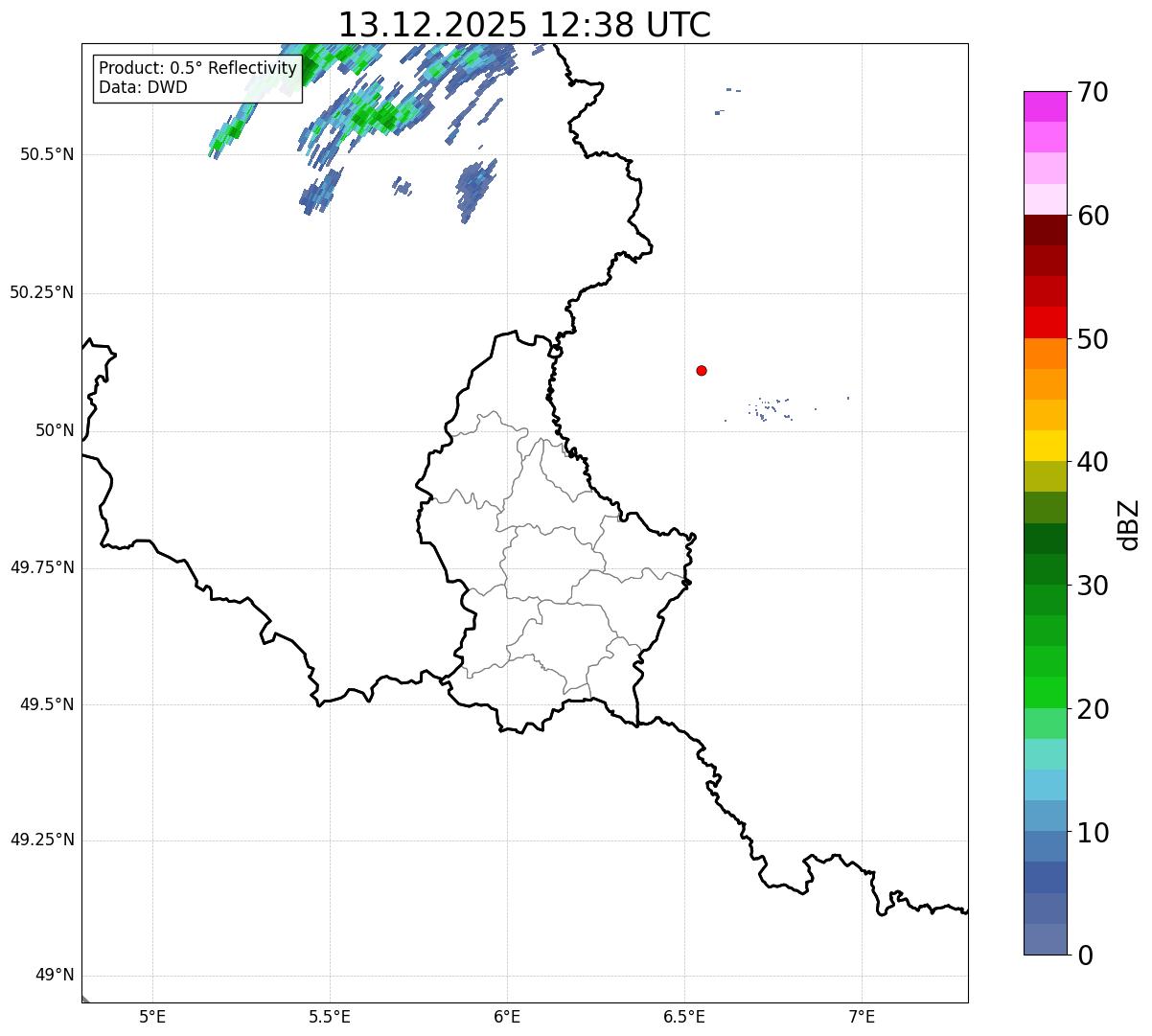Click the 7°E longitude label
1152x1036 pixels.
pos(862,1017)
